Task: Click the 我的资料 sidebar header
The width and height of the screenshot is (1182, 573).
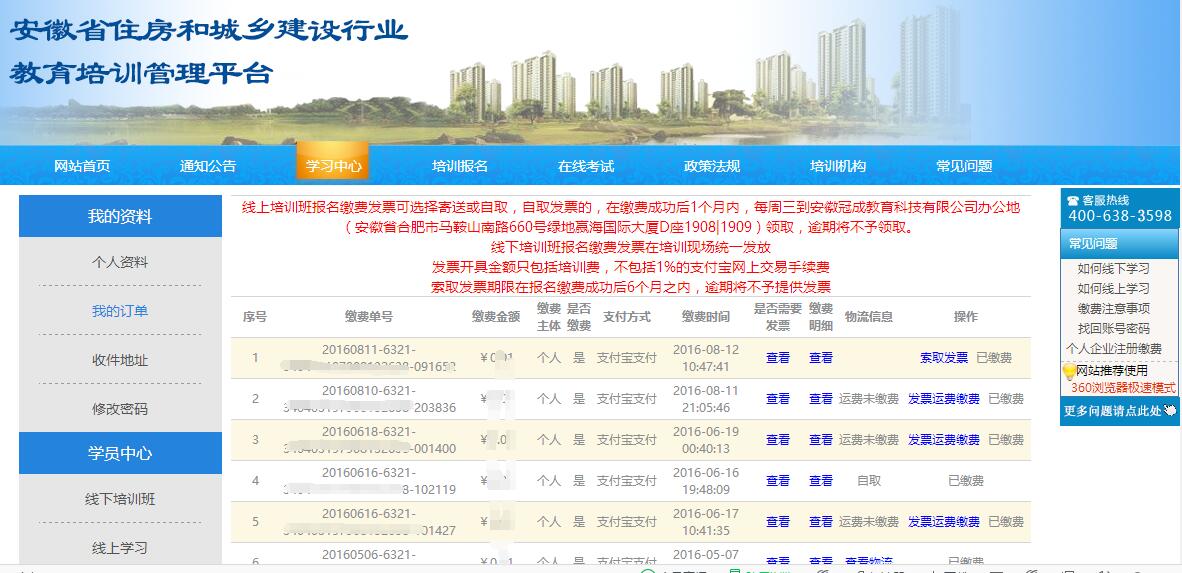Action: pyautogui.click(x=121, y=216)
